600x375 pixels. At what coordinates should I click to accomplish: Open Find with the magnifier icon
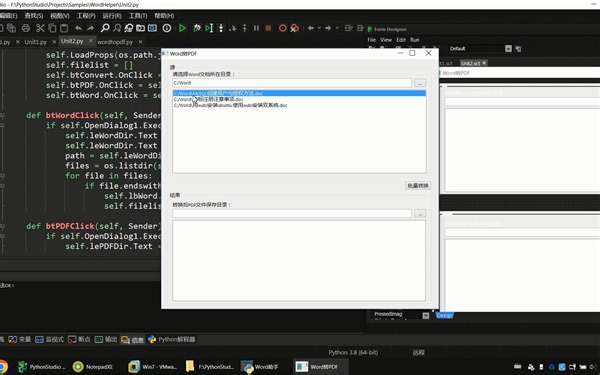click(x=105, y=28)
